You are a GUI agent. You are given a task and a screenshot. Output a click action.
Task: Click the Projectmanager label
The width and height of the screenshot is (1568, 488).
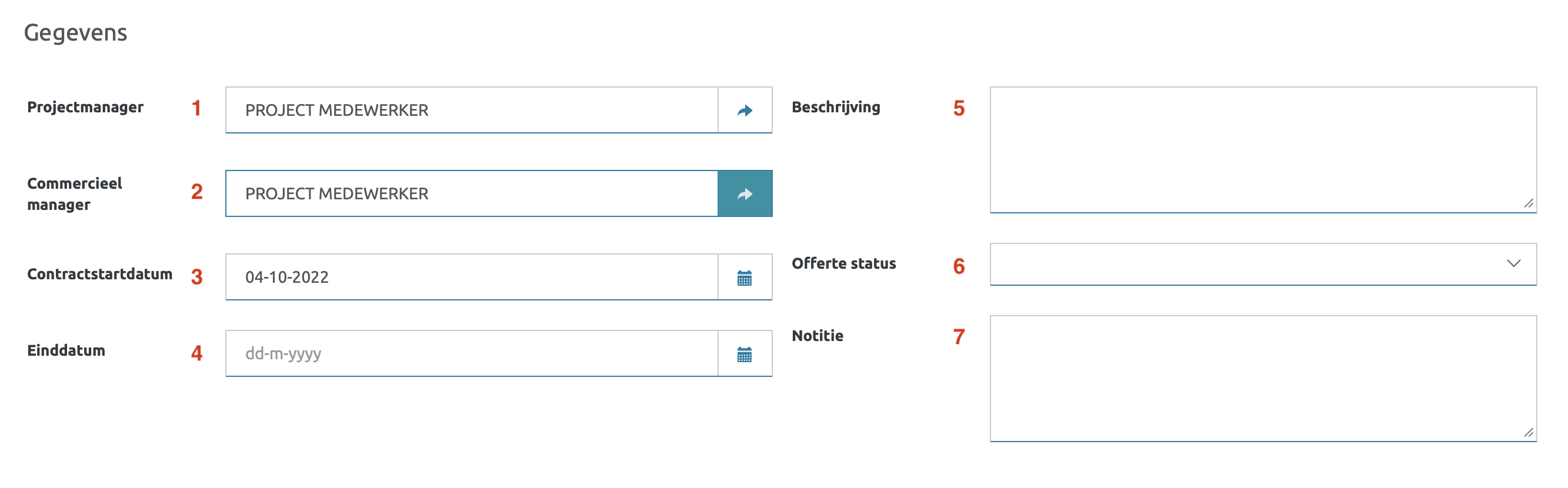coord(85,107)
